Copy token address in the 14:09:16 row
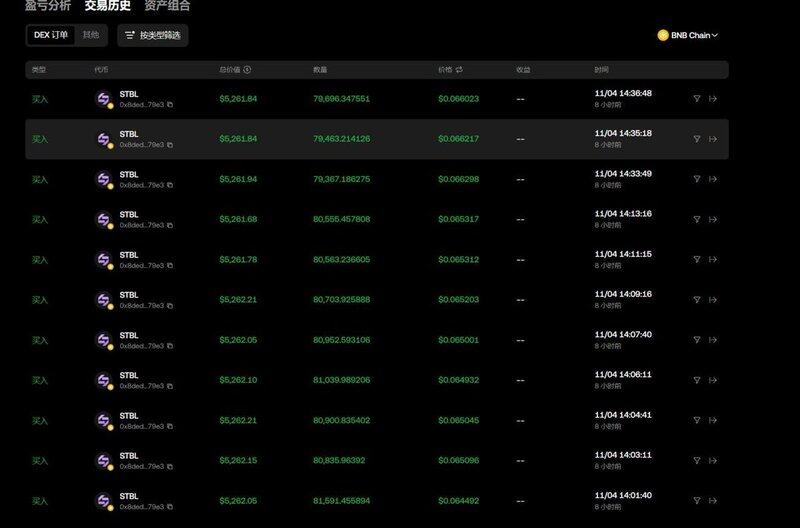This screenshot has height=528, width=800. (x=170, y=306)
